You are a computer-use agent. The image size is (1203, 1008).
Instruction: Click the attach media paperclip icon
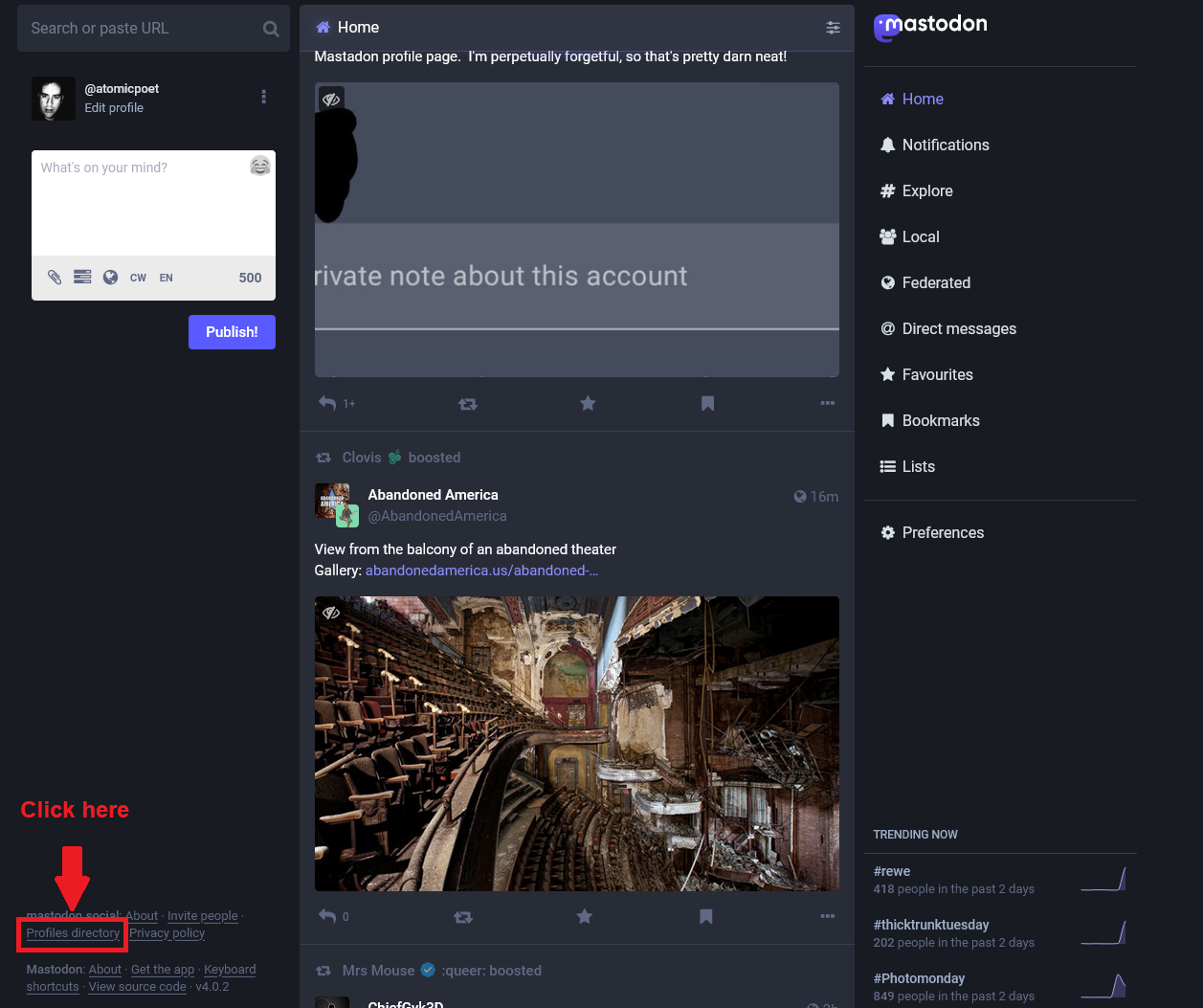click(x=55, y=278)
